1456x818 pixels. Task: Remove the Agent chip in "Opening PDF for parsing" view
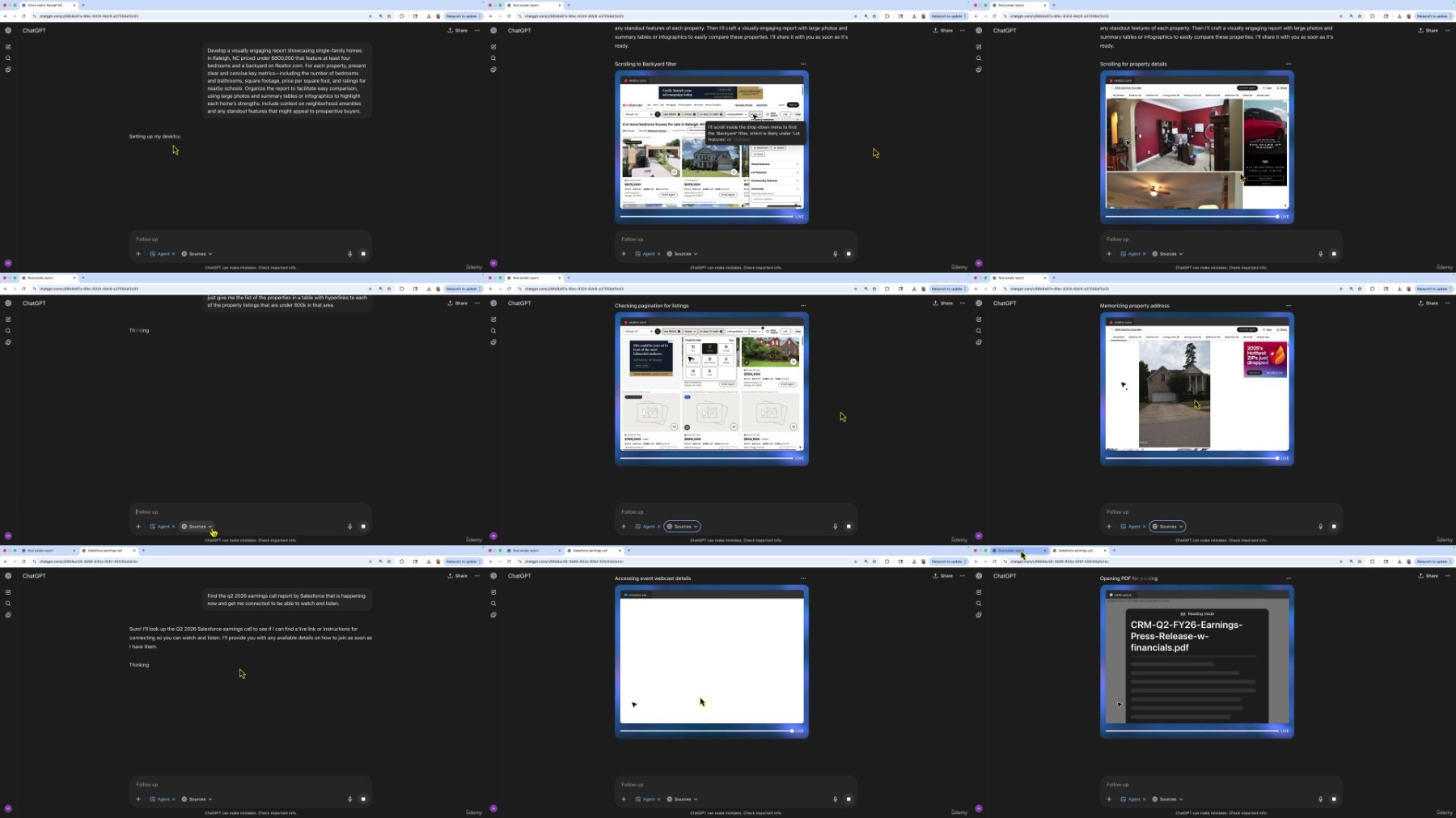(1144, 799)
